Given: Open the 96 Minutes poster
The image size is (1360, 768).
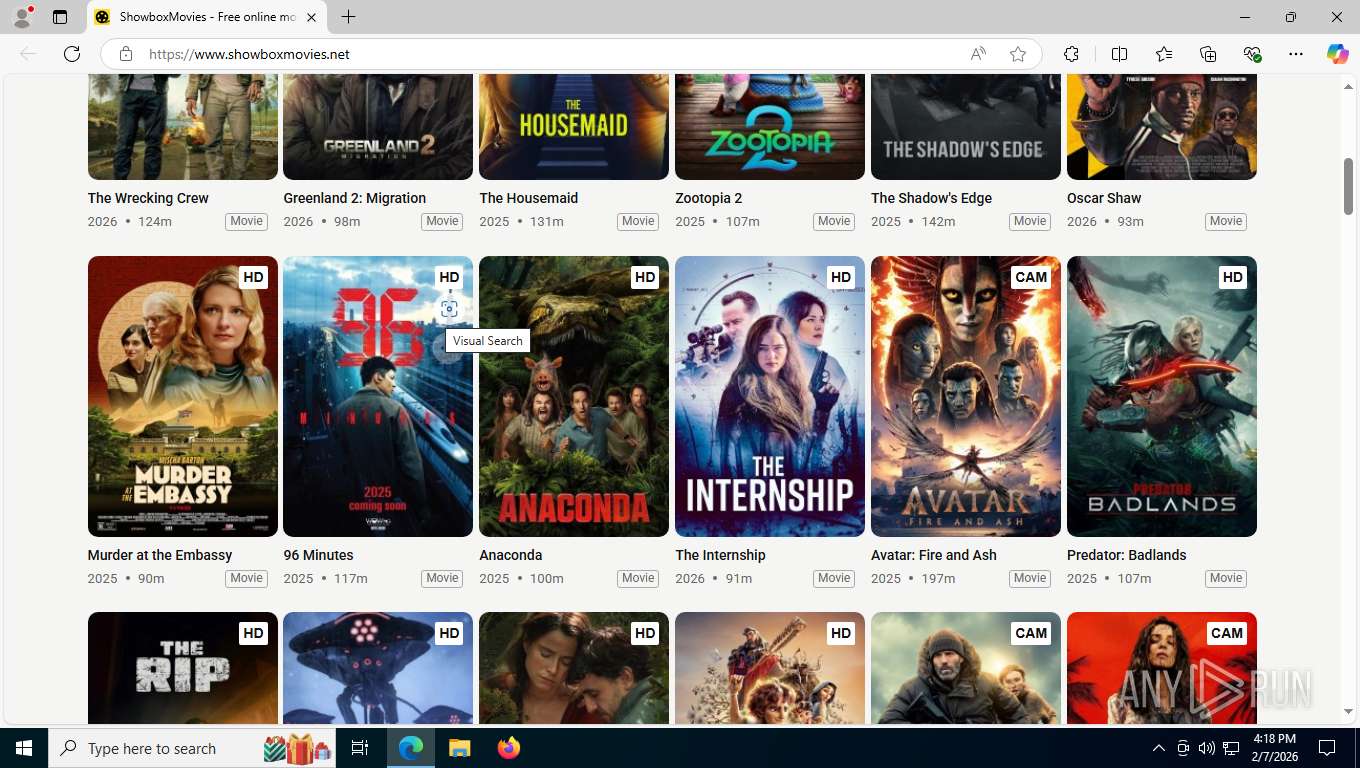Looking at the screenshot, I should tap(378, 396).
